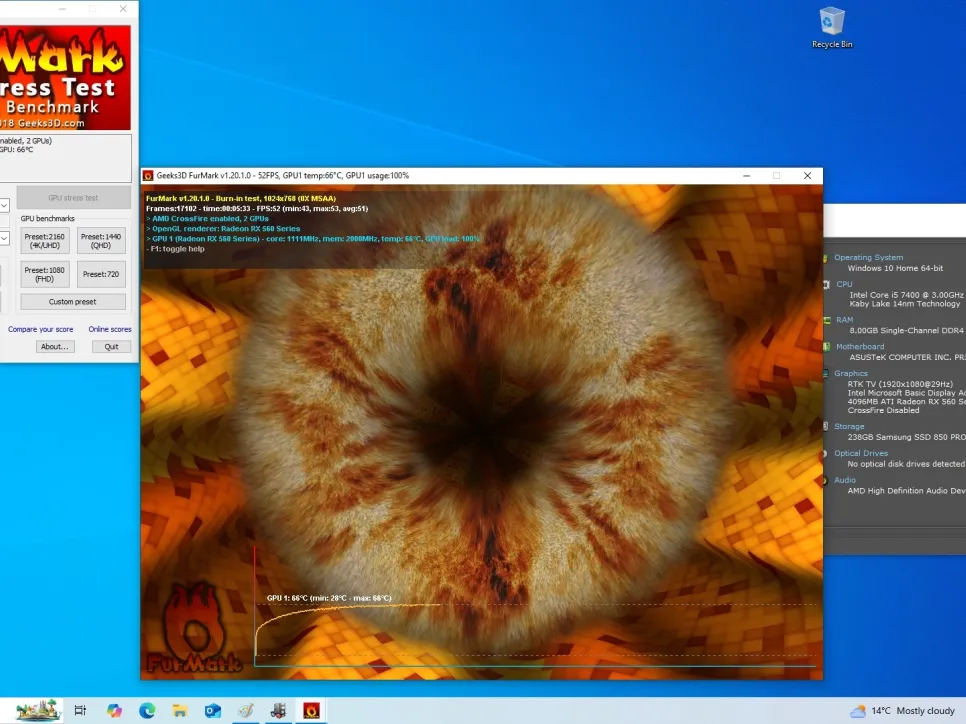
Task: Select the Recycle Bin desktop icon
Action: point(832,28)
